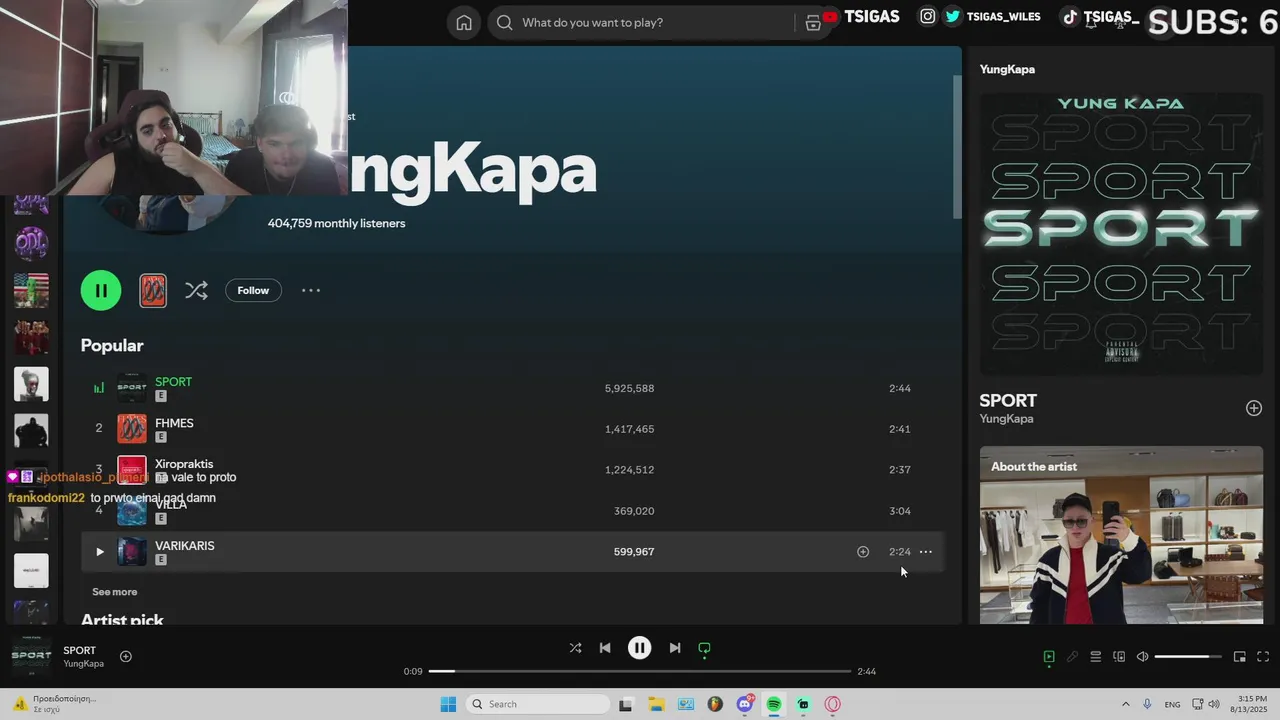Open the network tray icon

1198,704
